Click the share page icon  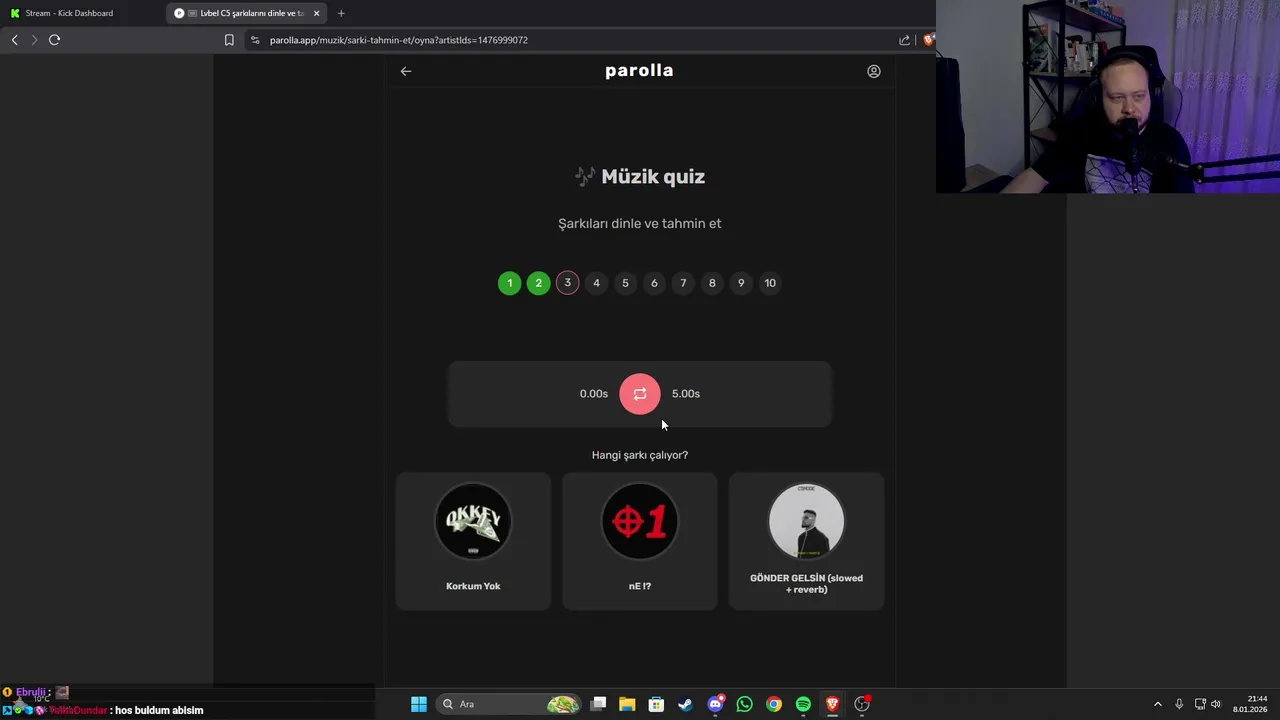click(905, 40)
